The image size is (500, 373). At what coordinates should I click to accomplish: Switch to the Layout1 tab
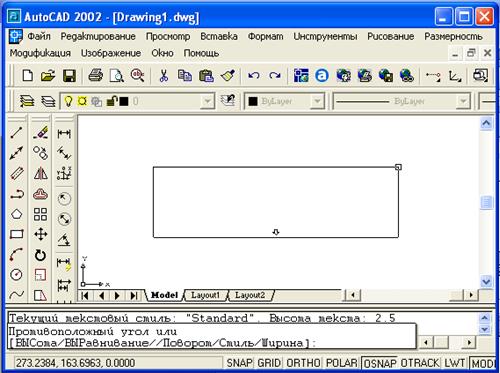[x=205, y=295]
